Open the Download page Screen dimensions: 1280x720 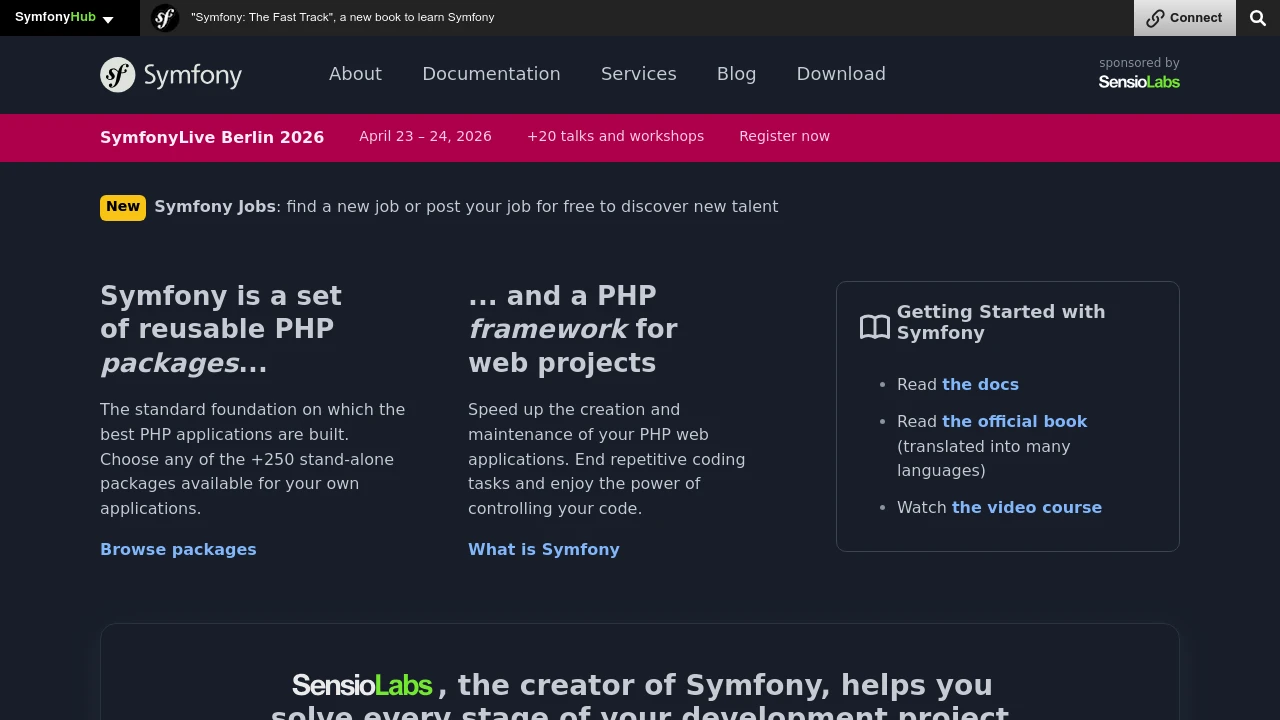point(841,74)
